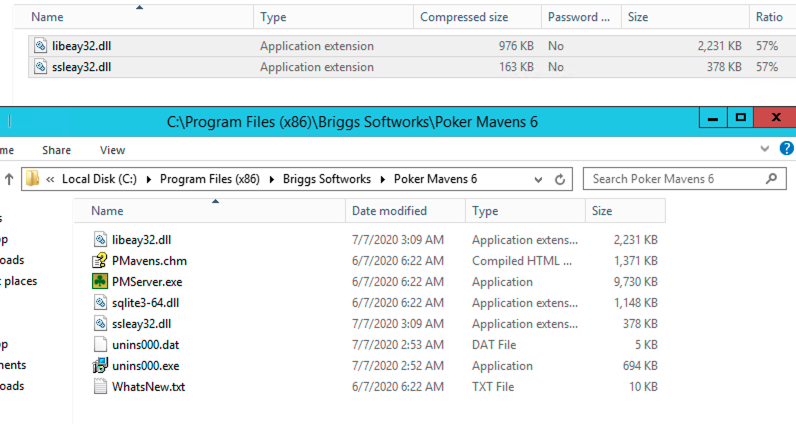
Task: Select the sqlite3-64.dll file icon
Action: click(100, 303)
